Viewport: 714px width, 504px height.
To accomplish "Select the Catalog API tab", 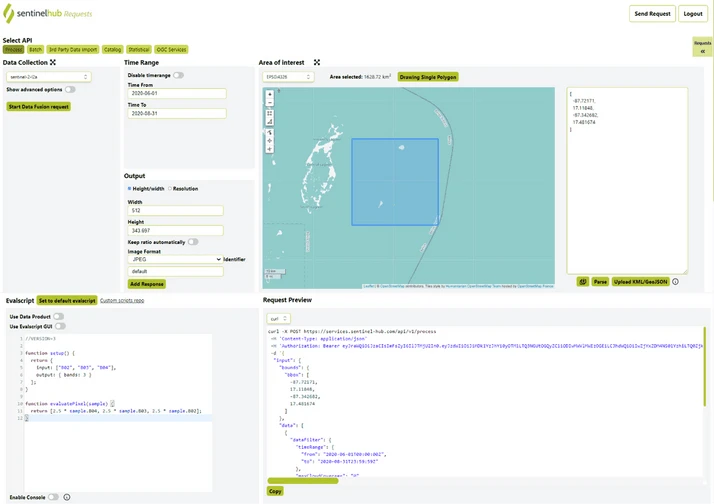I will [112, 50].
